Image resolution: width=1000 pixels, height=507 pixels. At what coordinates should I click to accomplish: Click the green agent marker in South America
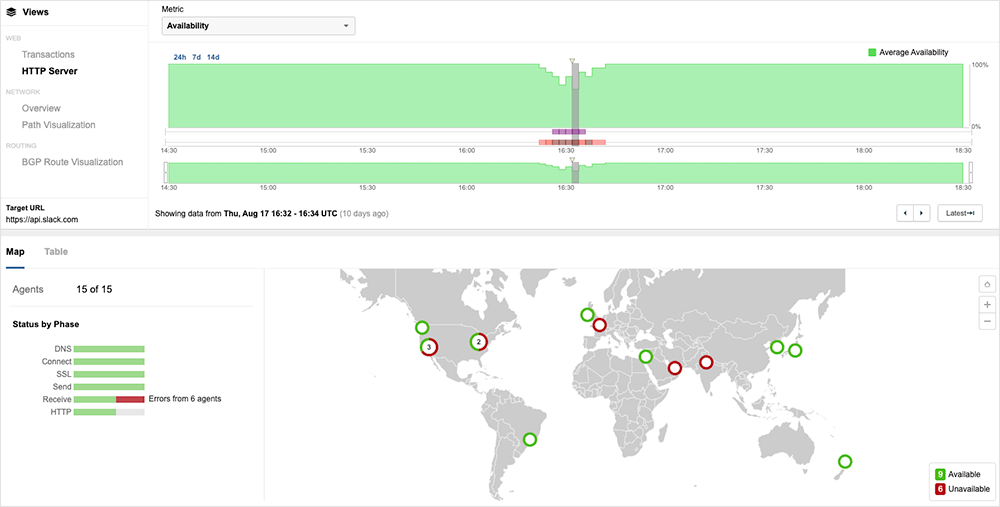point(530,439)
